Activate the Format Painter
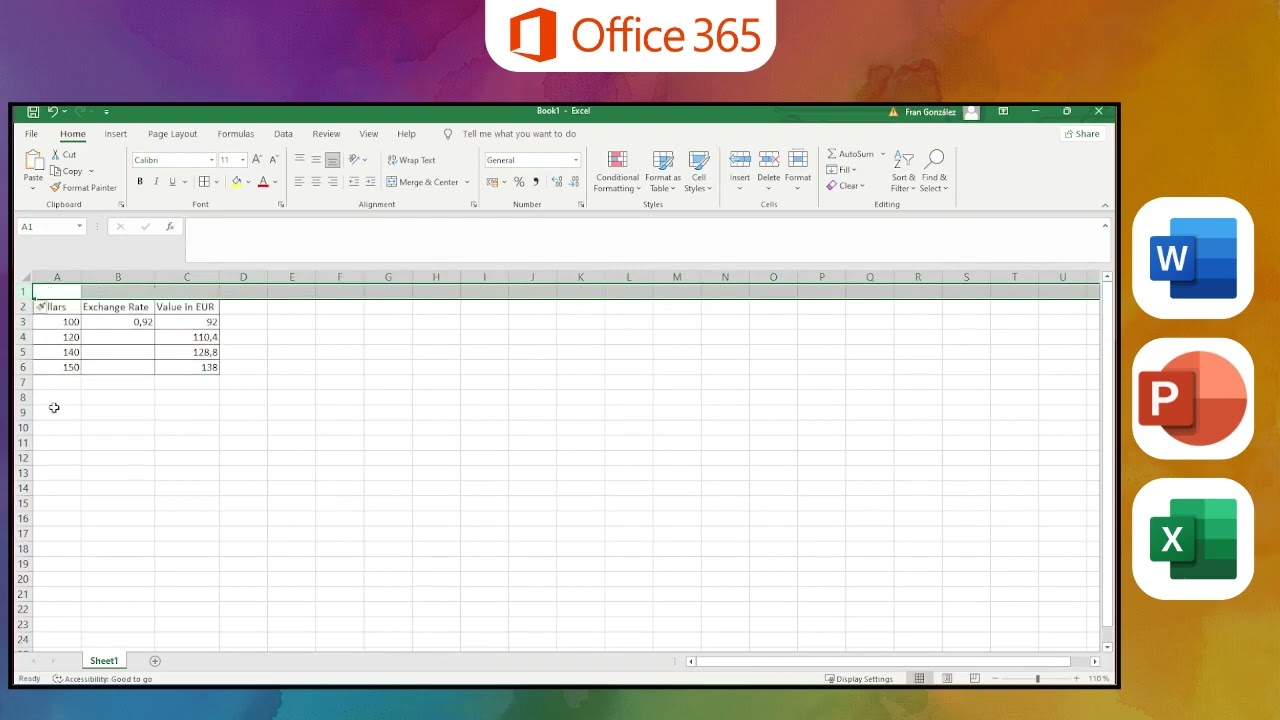The width and height of the screenshot is (1280, 720). (x=83, y=188)
